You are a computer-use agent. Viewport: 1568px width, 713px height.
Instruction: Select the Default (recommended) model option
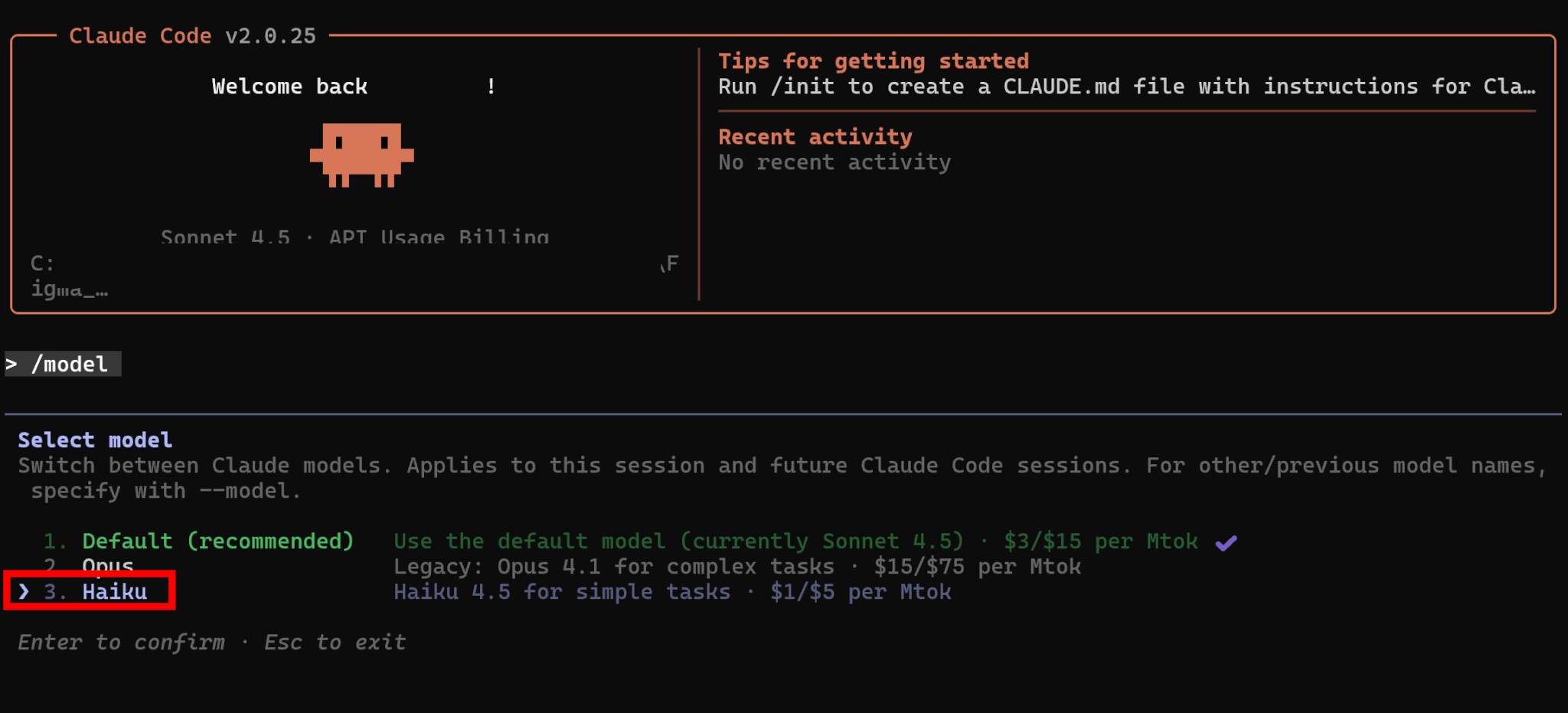pyautogui.click(x=217, y=541)
